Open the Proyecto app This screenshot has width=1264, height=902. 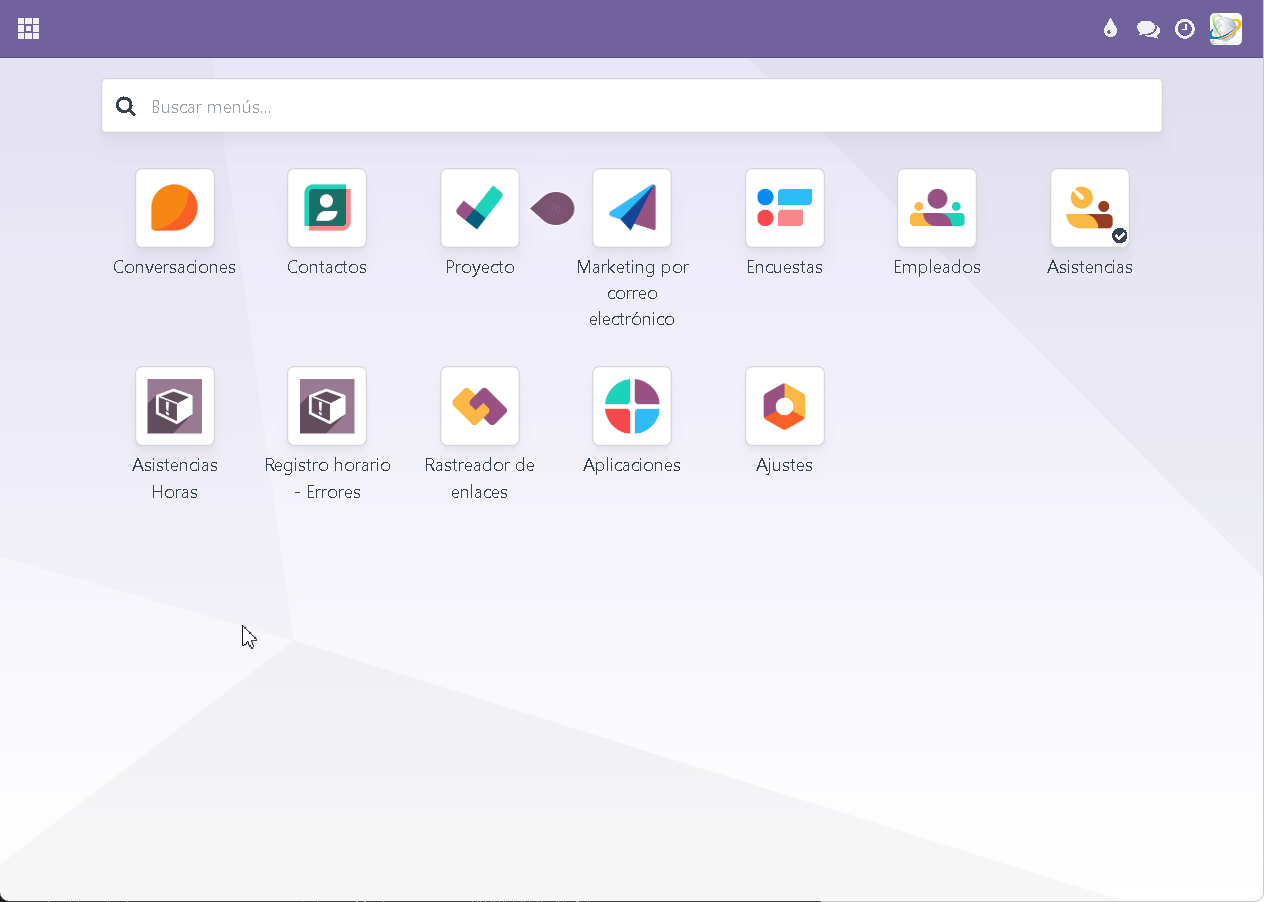pos(480,208)
